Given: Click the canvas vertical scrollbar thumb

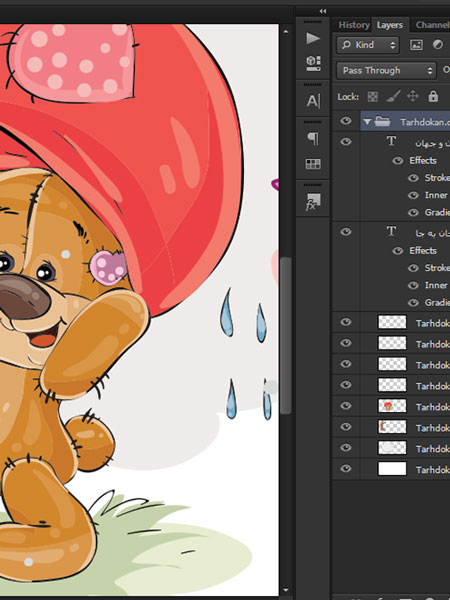Looking at the screenshot, I should [x=285, y=335].
